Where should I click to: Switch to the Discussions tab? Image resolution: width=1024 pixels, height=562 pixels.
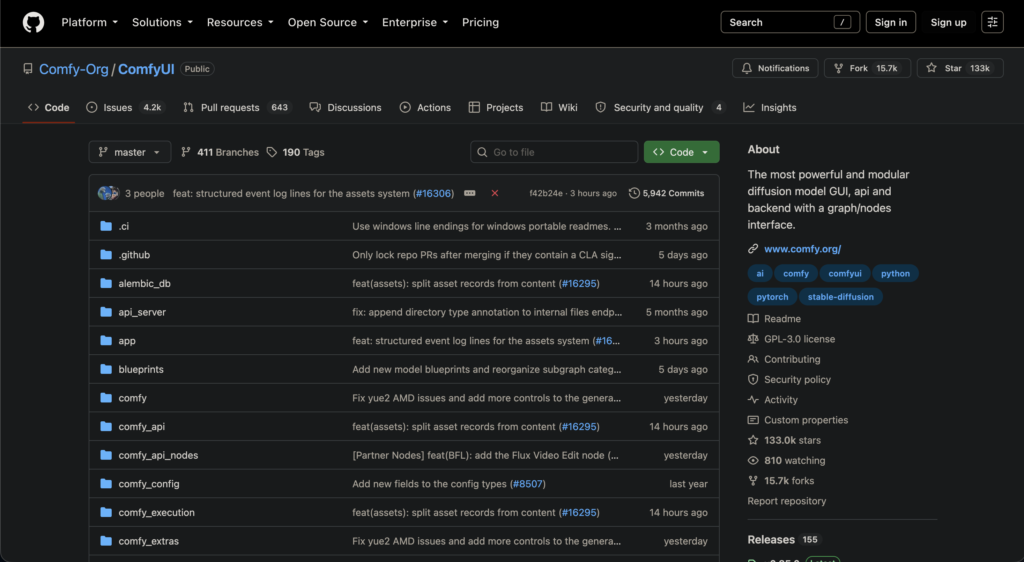345,108
